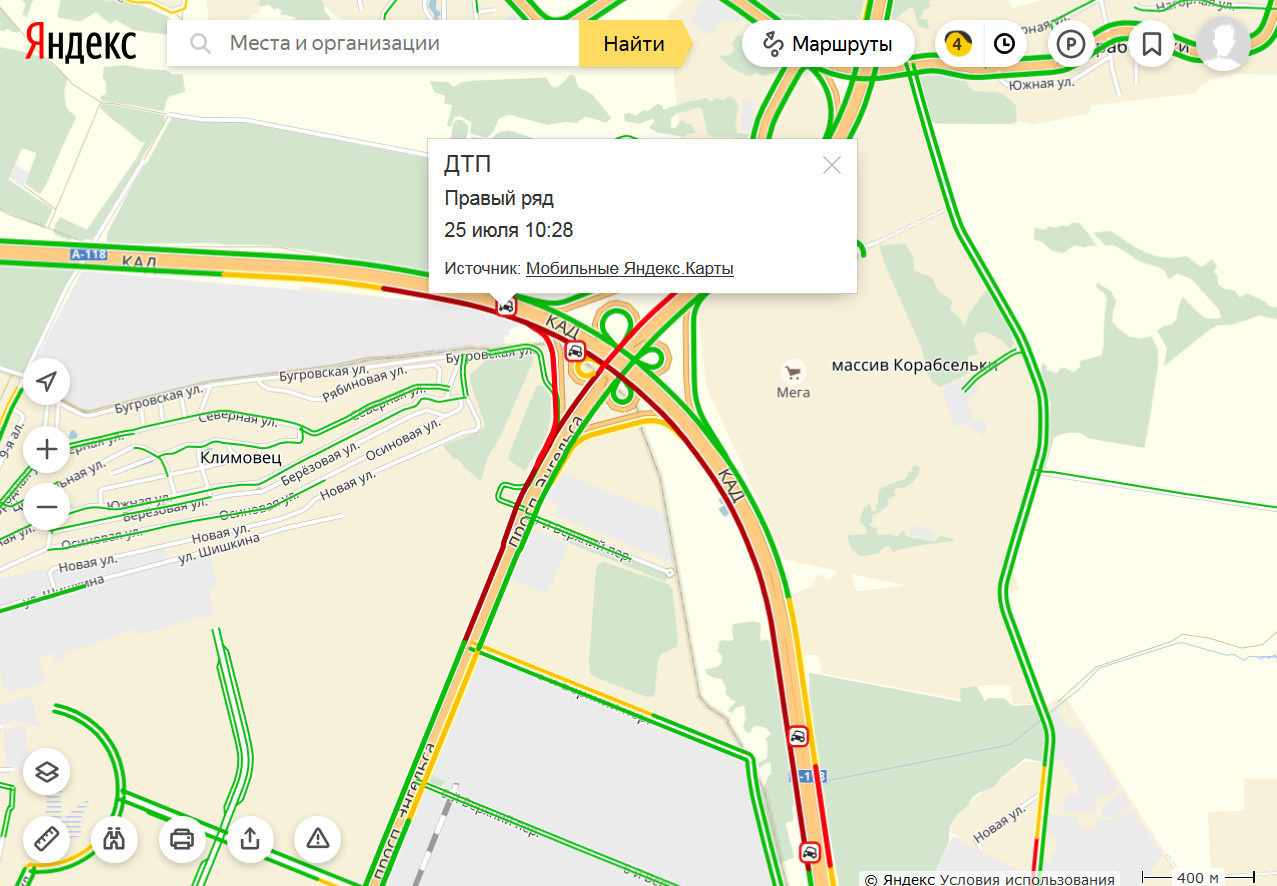Open the Мобильные Яндекс.Карты source link
This screenshot has width=1277, height=886.
point(630,268)
